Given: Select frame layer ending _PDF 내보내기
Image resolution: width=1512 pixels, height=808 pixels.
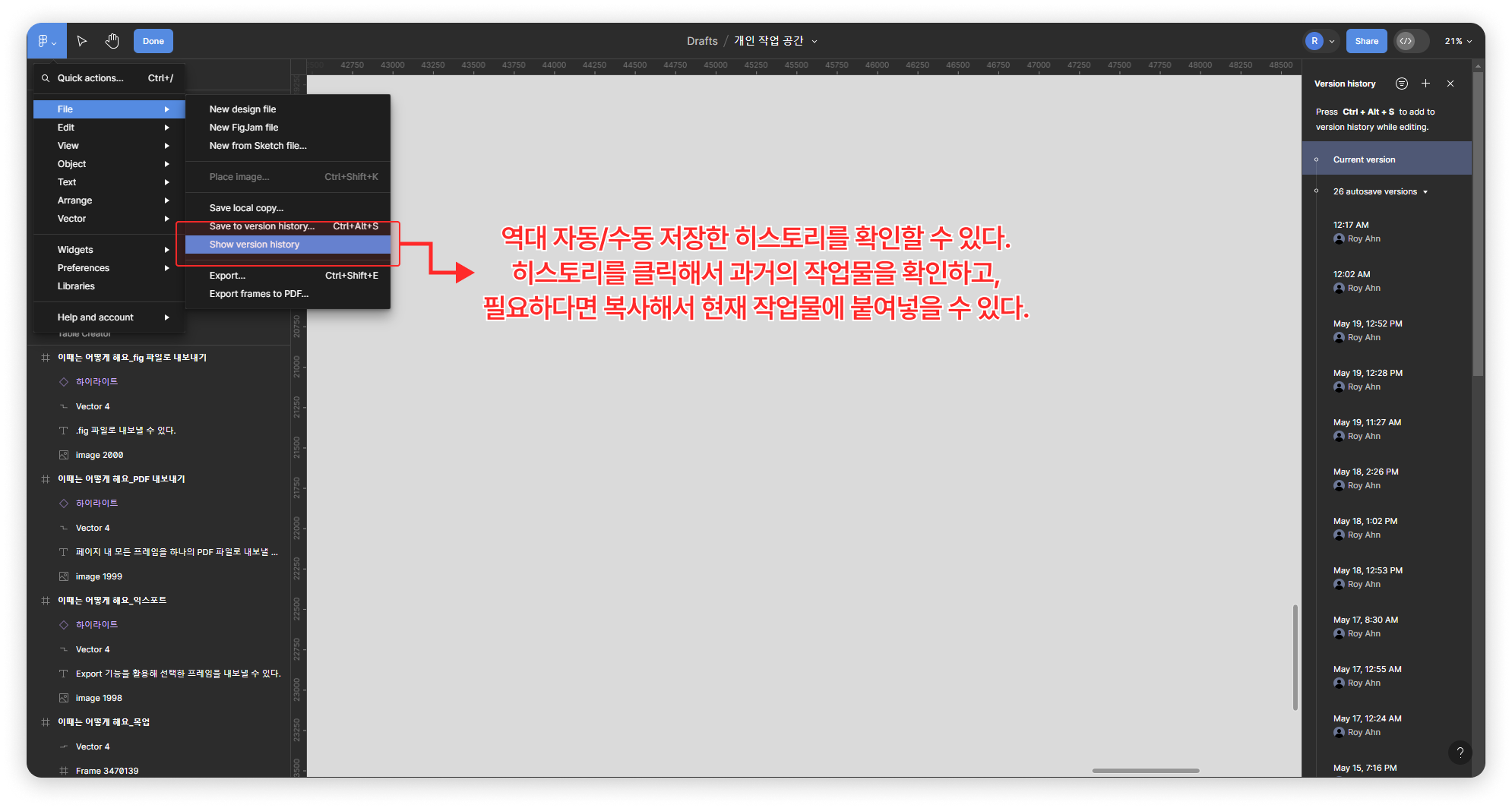Looking at the screenshot, I should [160, 479].
